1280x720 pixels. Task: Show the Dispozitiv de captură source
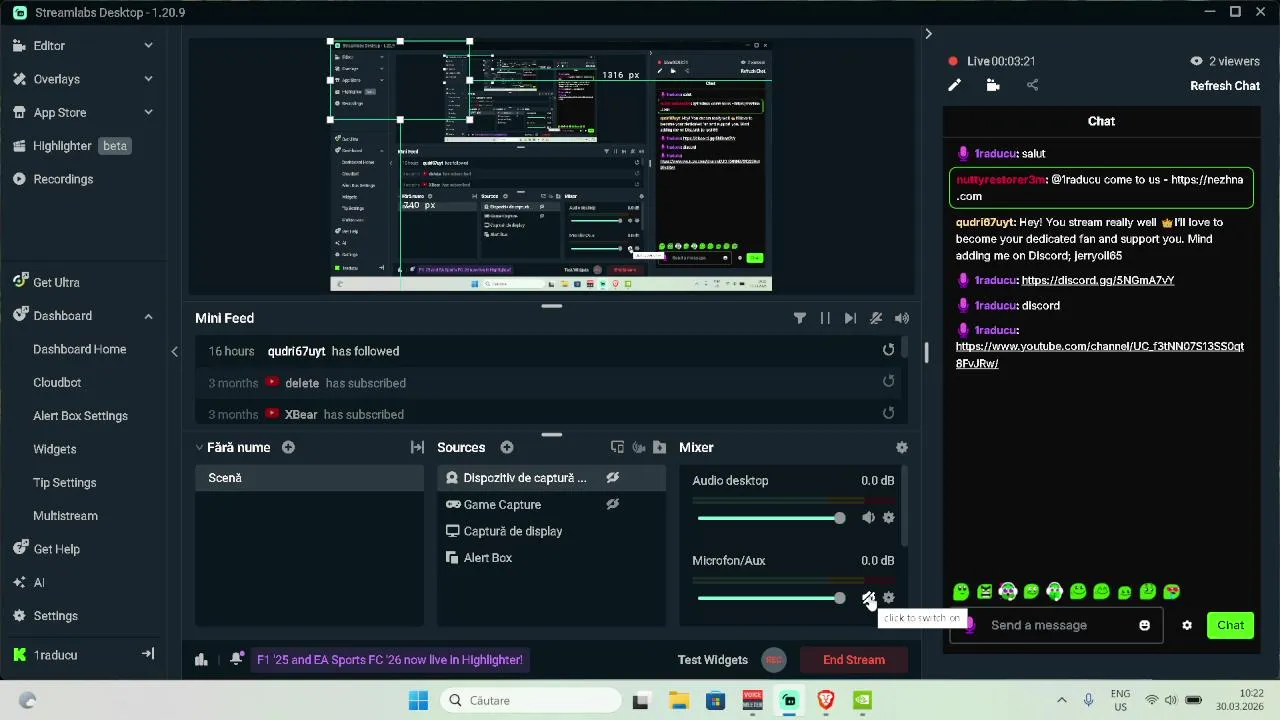click(x=613, y=478)
